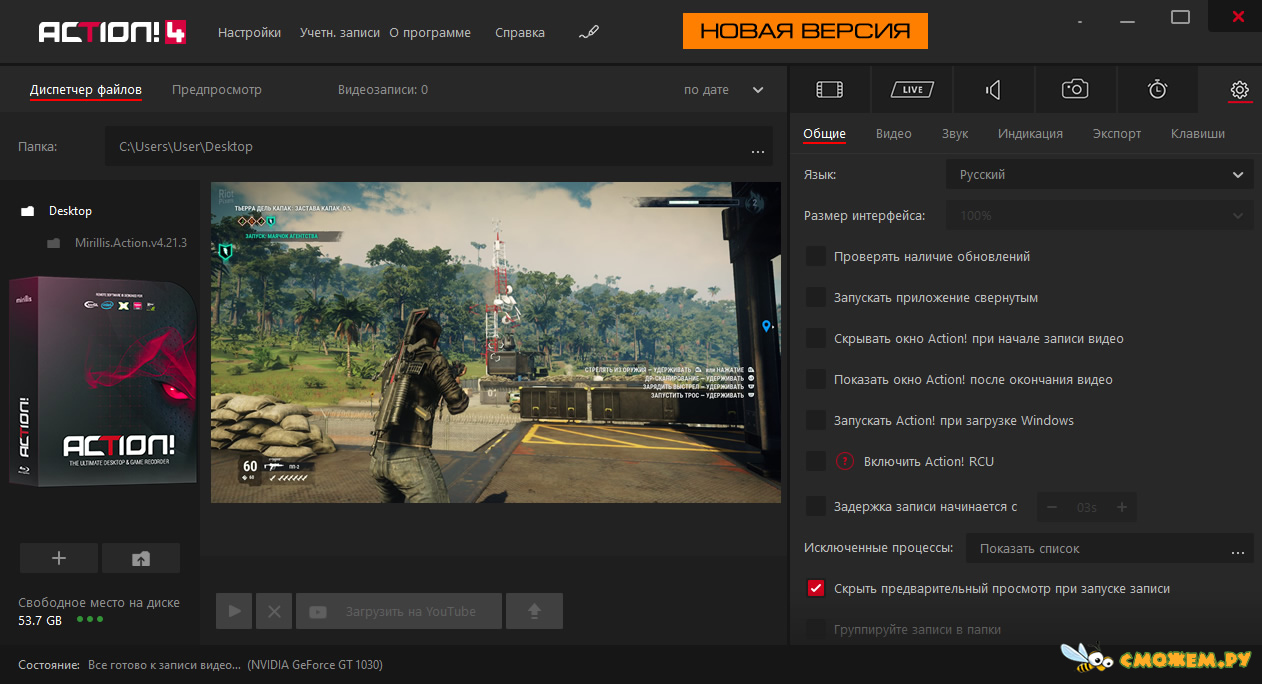
Task: Toggle Скрывать окно Action! при начале записи
Action: click(x=816, y=338)
